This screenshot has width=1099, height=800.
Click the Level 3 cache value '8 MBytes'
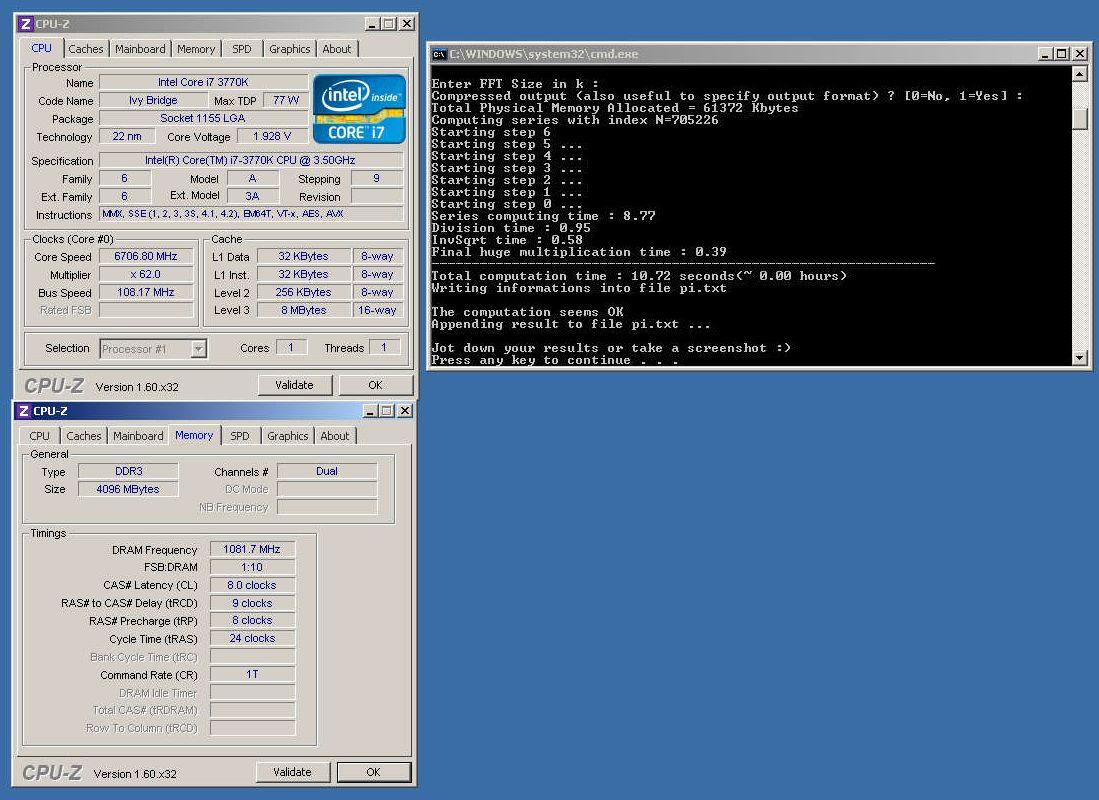click(x=303, y=310)
